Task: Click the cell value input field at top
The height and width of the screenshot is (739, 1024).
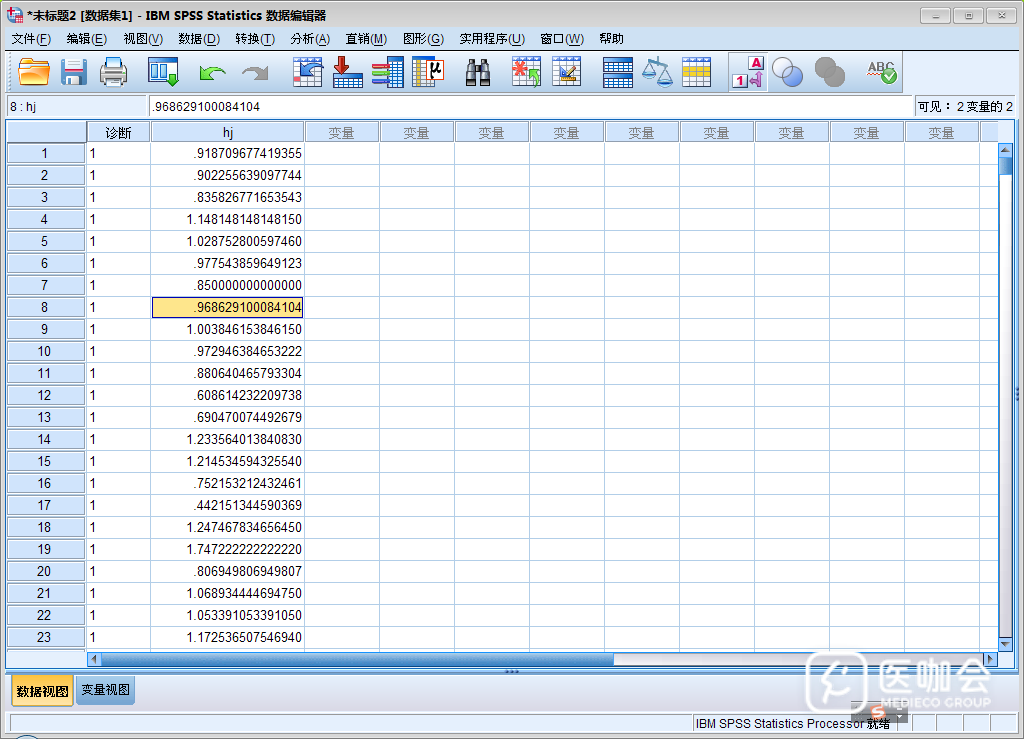Action: point(530,106)
